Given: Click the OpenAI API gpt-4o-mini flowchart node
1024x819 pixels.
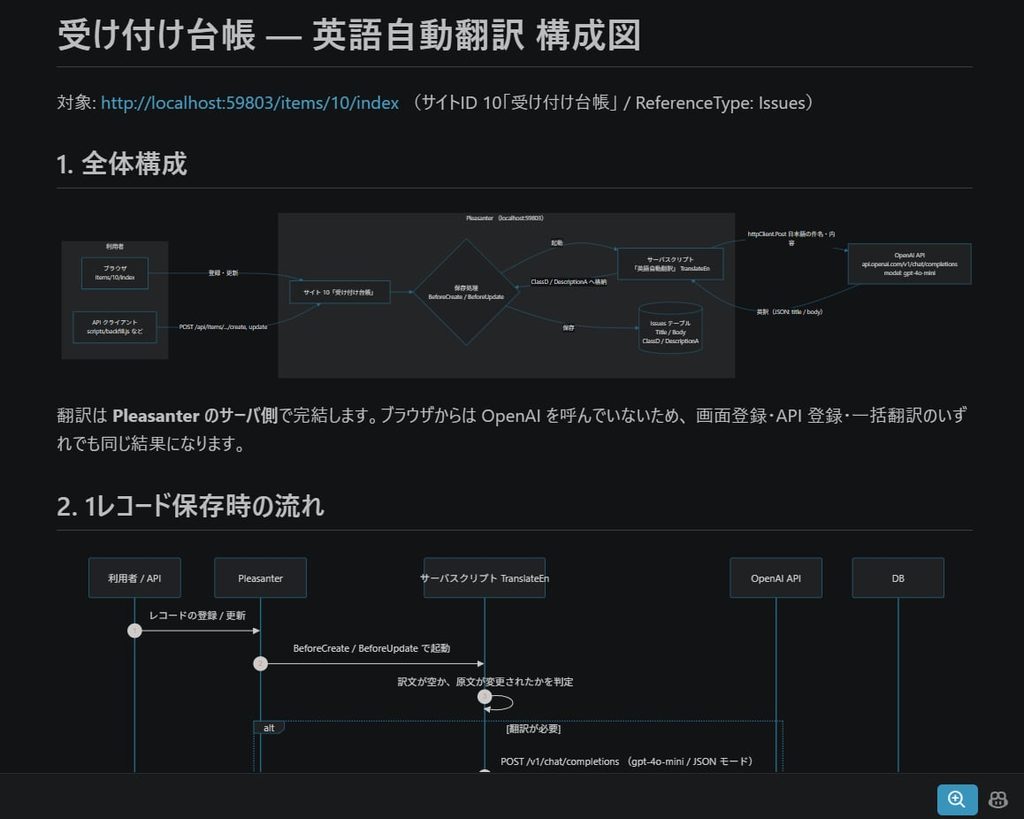Looking at the screenshot, I should click(909, 264).
